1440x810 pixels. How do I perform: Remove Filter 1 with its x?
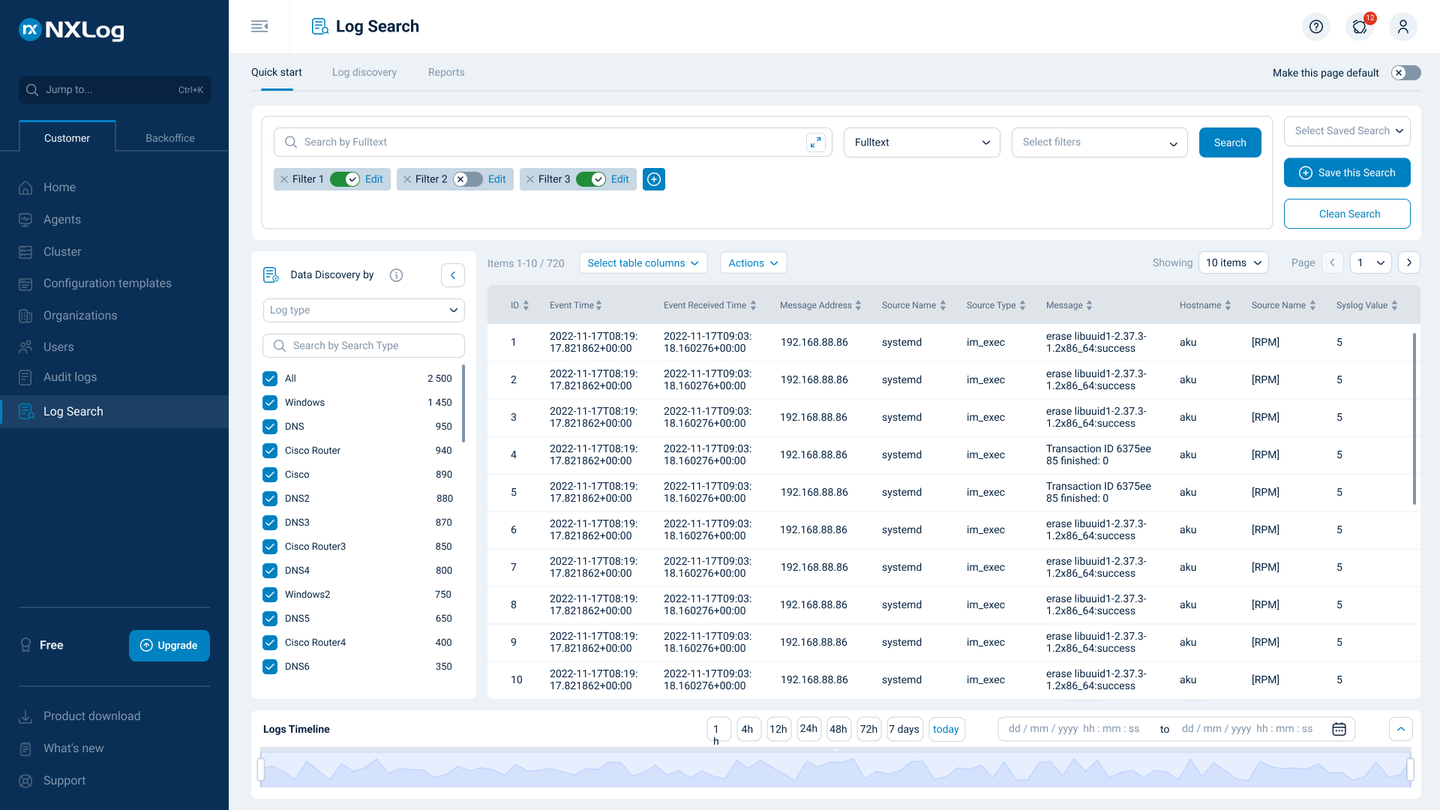tap(284, 179)
